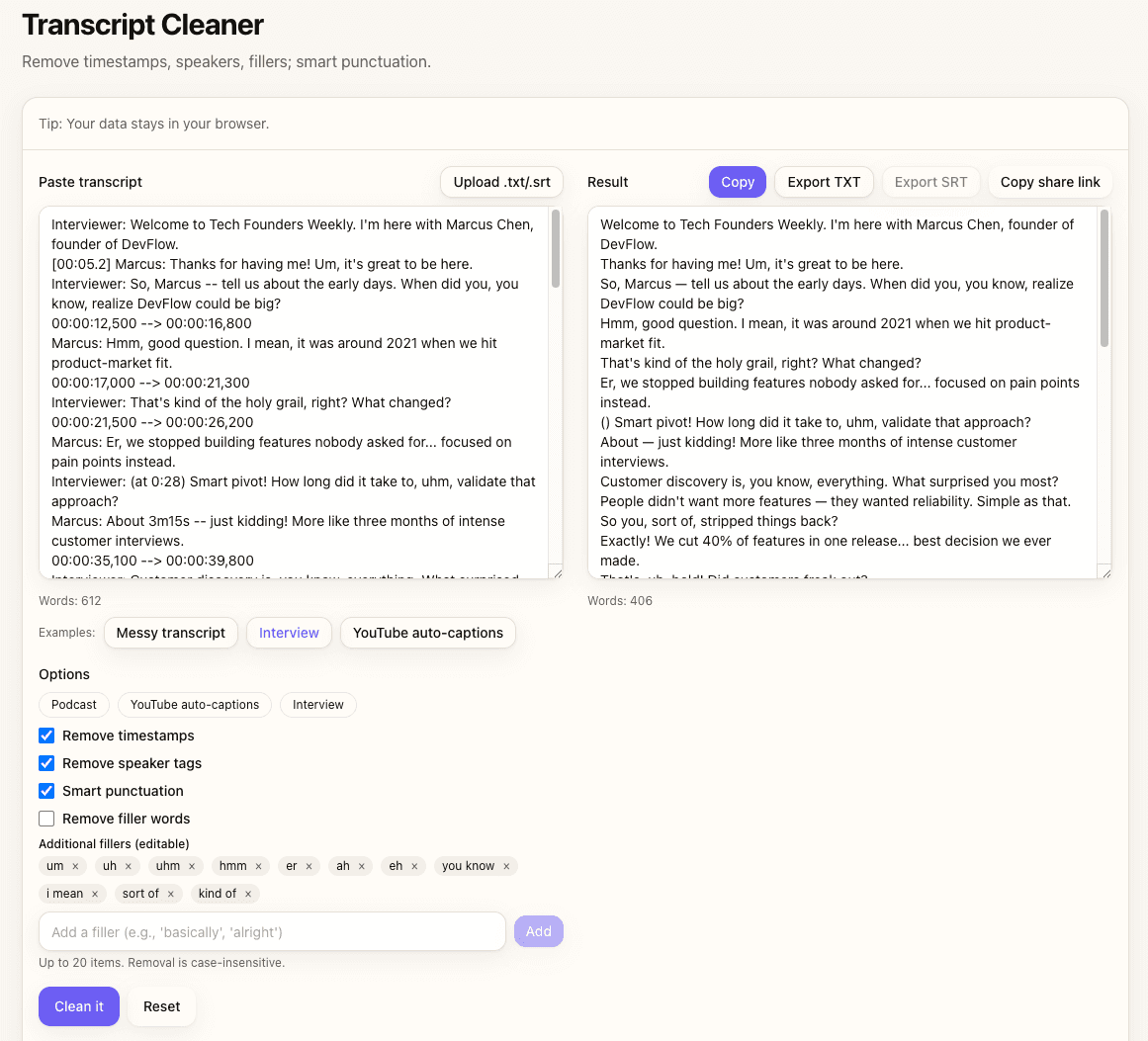Remove the 'you know' filler chip
The height and width of the screenshot is (1041, 1148).
pyautogui.click(x=506, y=866)
